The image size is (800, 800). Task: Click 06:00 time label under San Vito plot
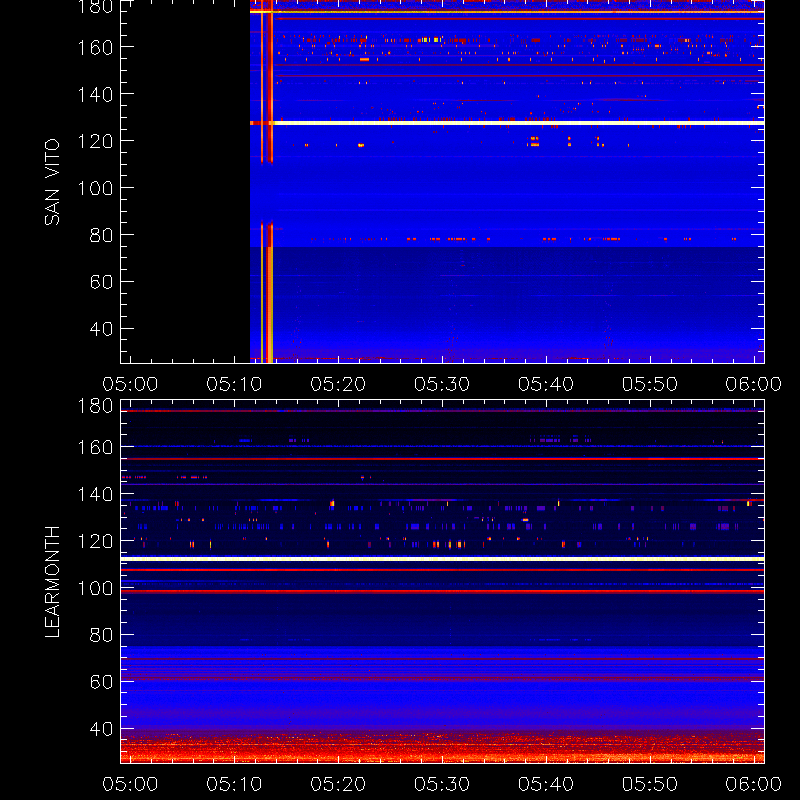[754, 384]
